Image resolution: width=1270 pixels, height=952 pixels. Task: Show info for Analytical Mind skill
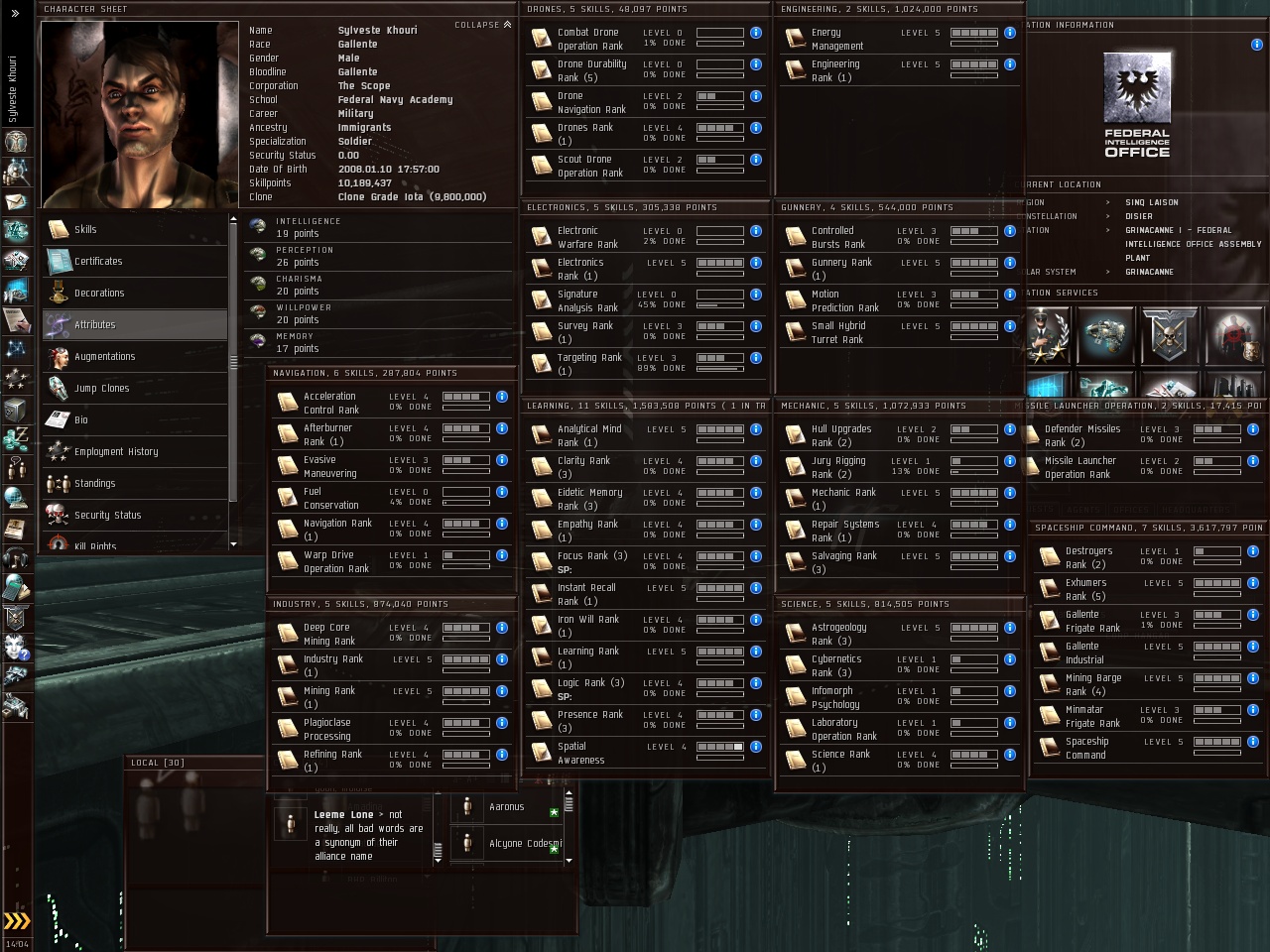pos(756,429)
